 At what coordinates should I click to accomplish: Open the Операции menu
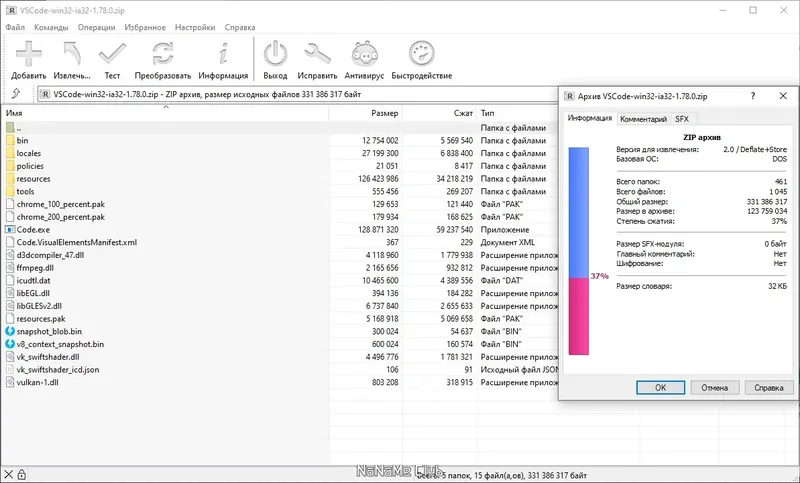pos(96,28)
